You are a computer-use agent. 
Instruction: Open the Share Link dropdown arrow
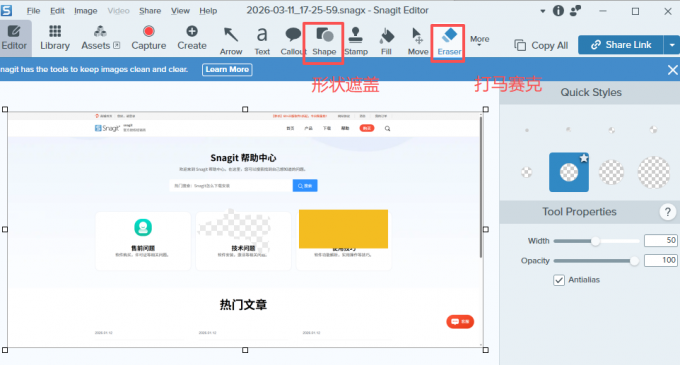click(672, 45)
